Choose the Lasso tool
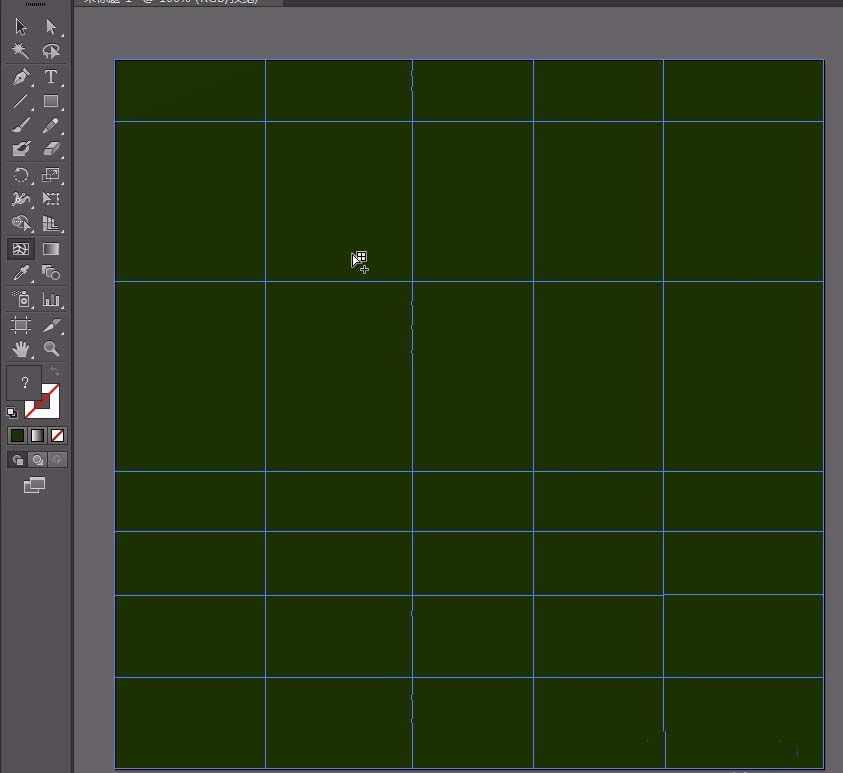The image size is (843, 773). tap(51, 51)
